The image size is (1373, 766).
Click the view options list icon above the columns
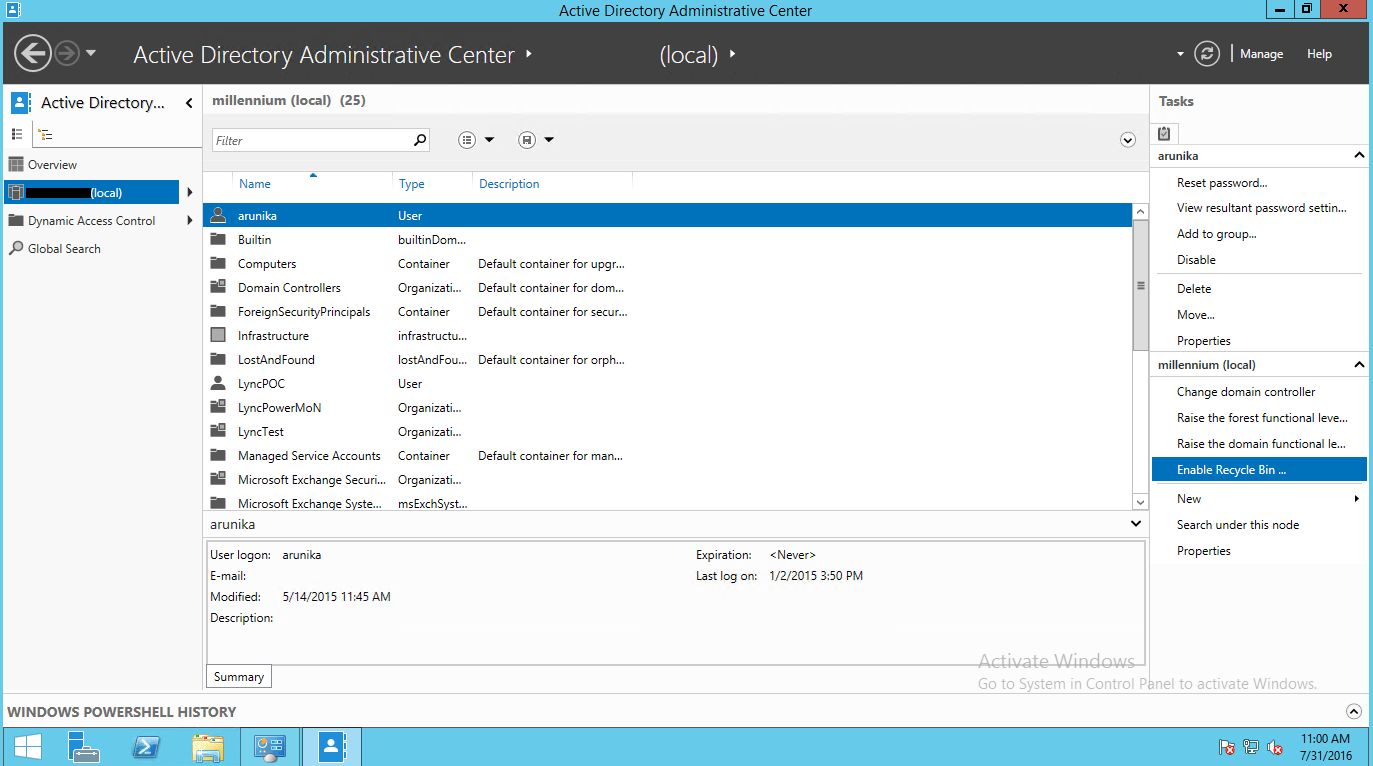pyautogui.click(x=466, y=139)
